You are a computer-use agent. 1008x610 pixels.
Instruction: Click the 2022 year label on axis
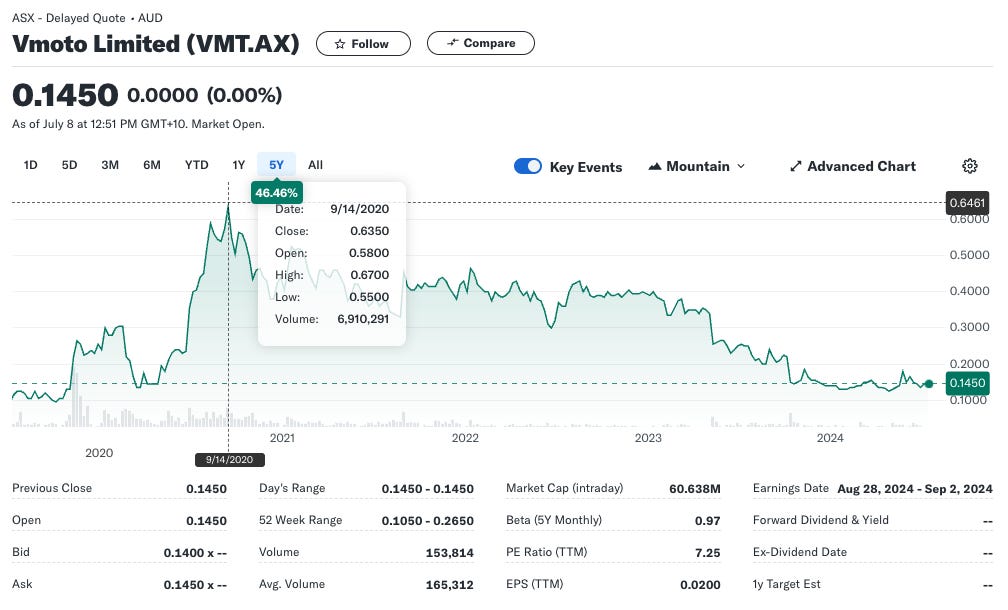[x=465, y=438]
